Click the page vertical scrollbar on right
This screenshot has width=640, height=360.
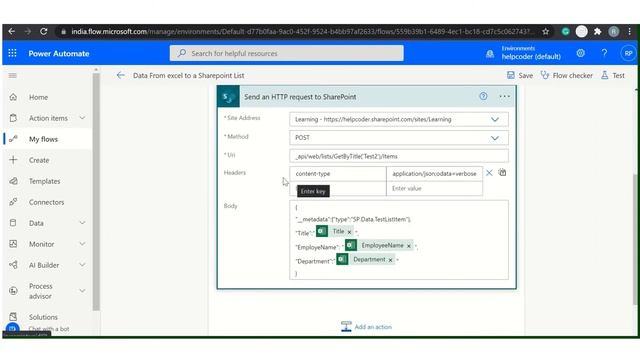tap(635, 239)
